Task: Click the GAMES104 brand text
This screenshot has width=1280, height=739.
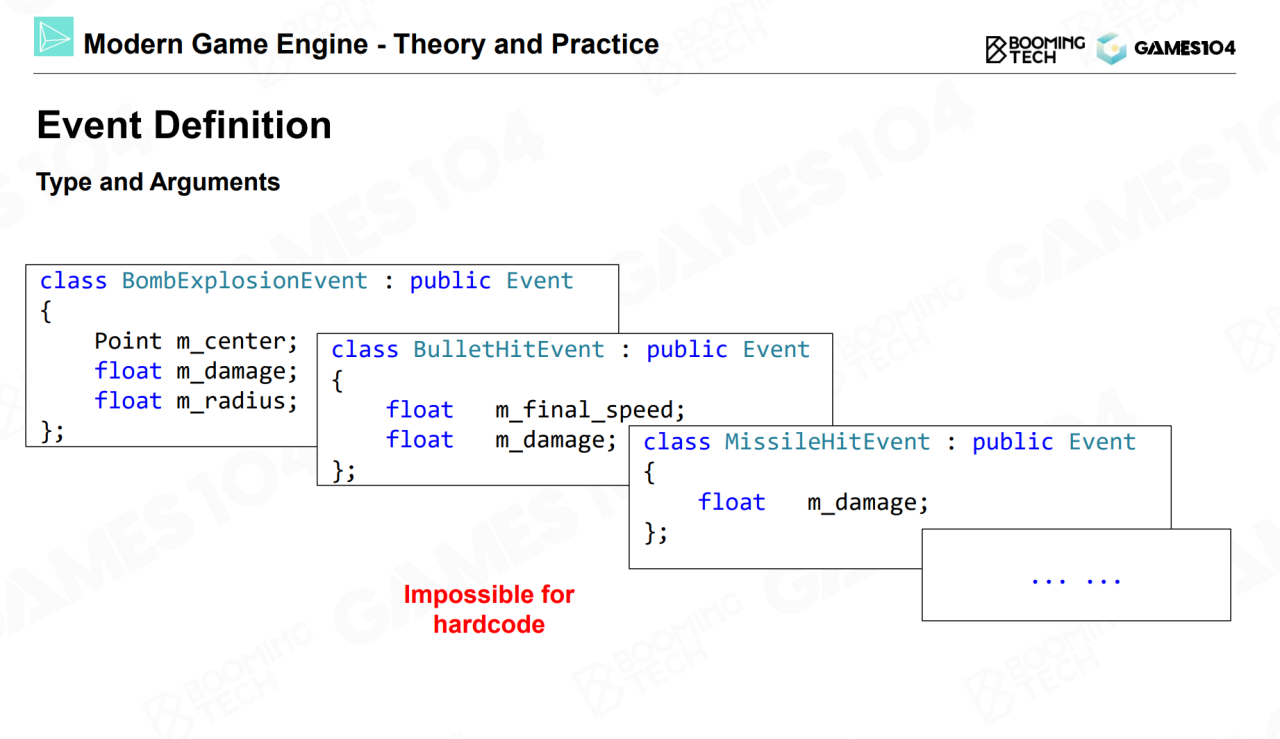Action: [x=1184, y=48]
